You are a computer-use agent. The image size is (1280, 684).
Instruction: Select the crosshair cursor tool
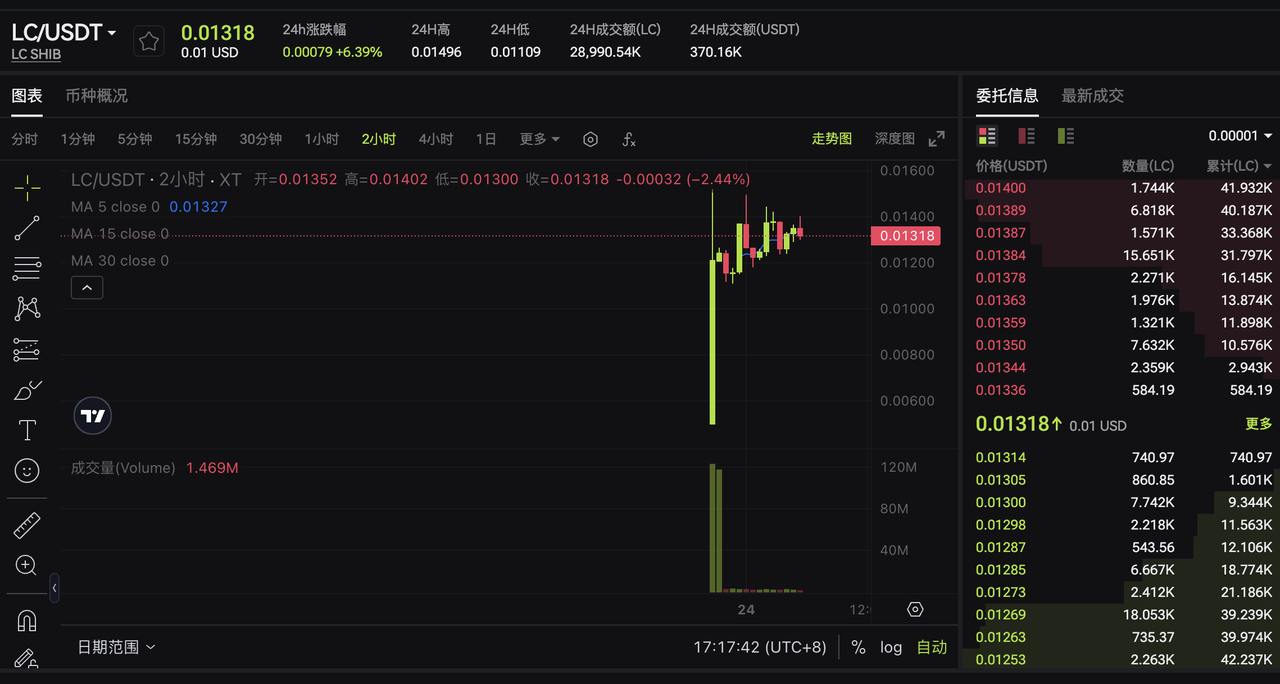point(27,187)
